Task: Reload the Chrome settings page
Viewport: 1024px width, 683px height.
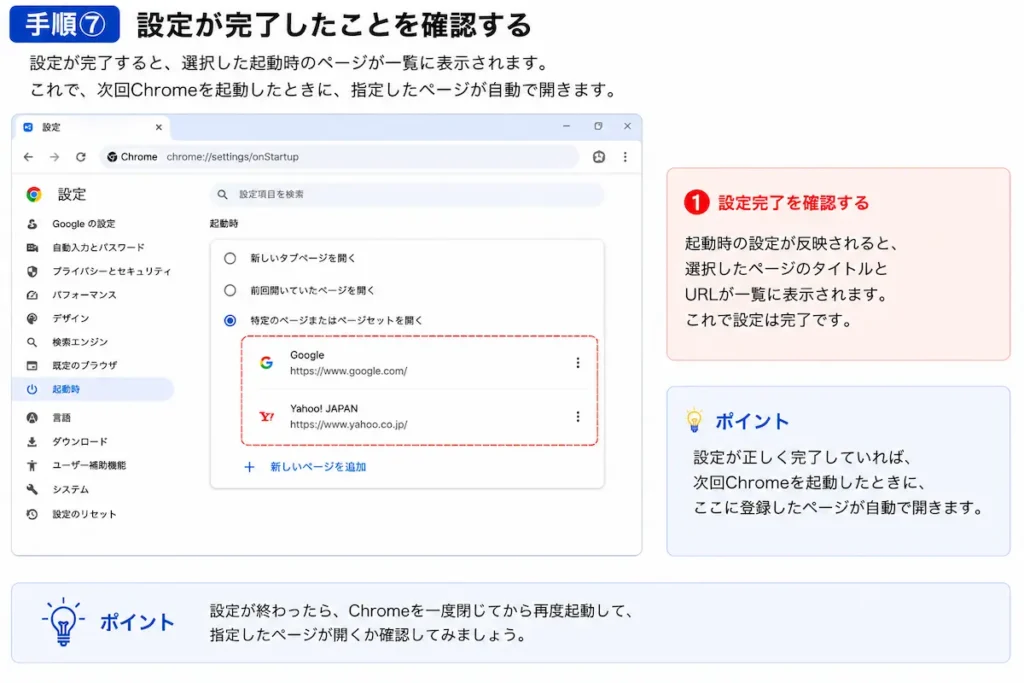Action: click(x=80, y=157)
